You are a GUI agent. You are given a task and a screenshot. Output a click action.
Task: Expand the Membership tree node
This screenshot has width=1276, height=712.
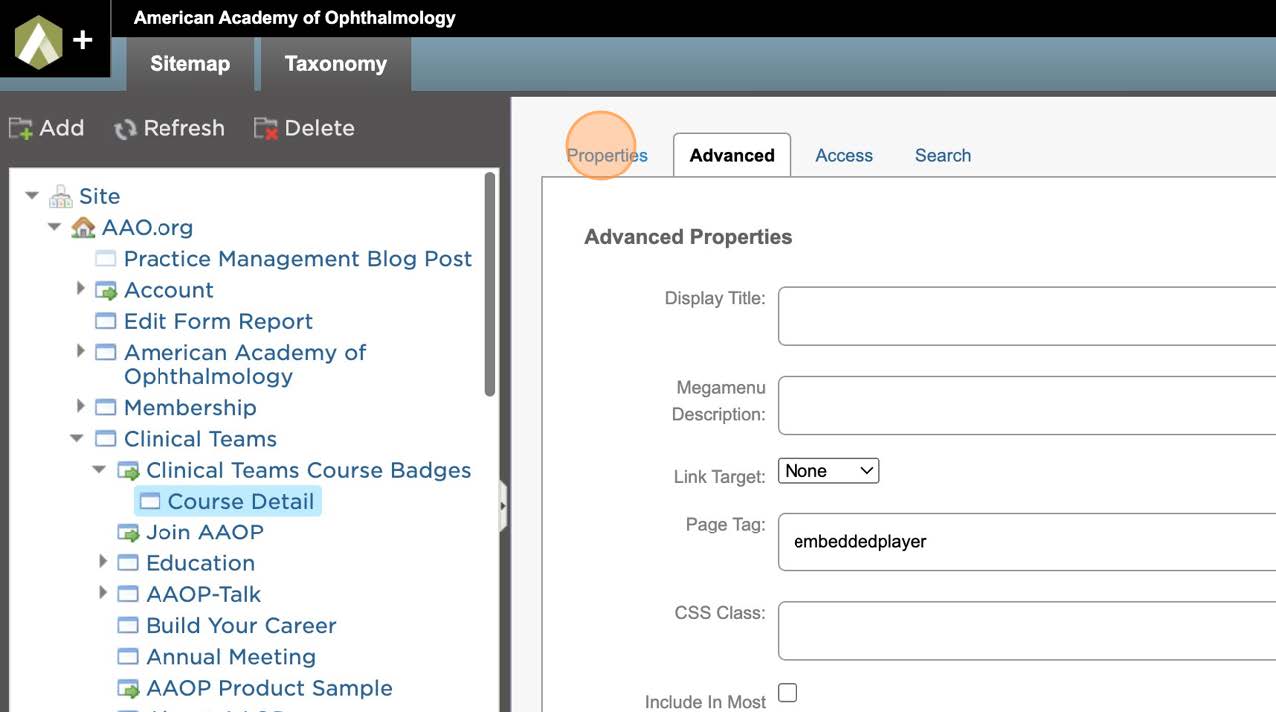pos(81,406)
